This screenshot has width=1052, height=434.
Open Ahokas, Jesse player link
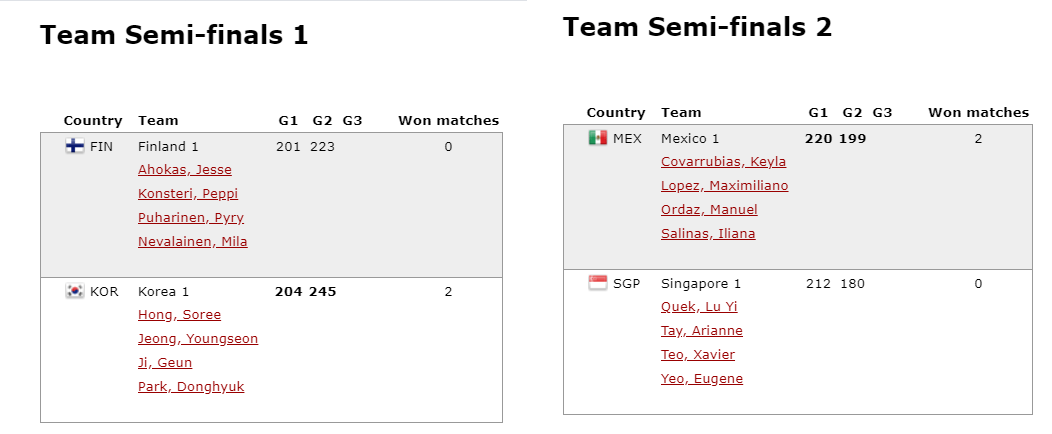[185, 170]
